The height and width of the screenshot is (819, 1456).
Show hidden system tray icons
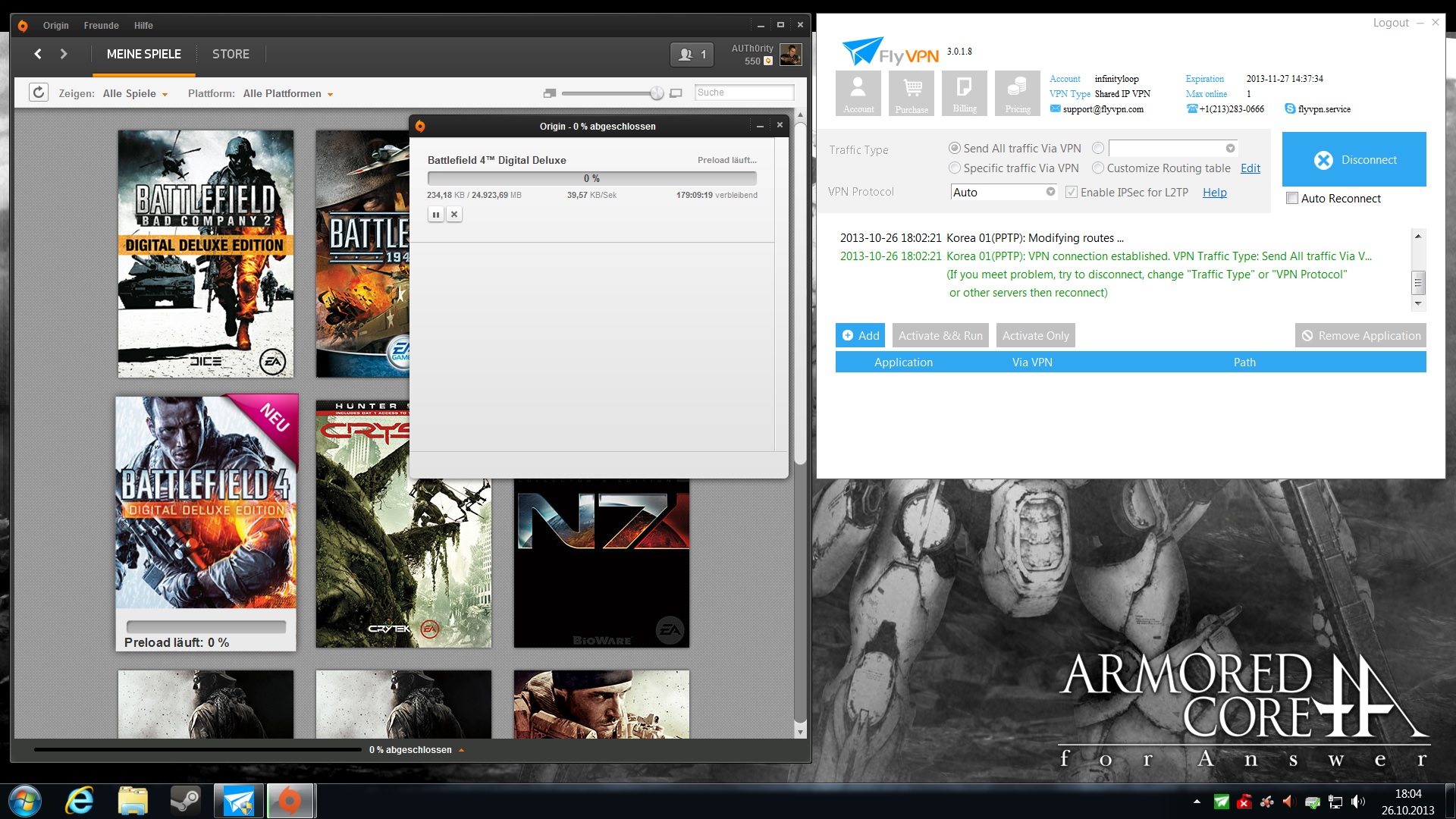tap(1197, 802)
